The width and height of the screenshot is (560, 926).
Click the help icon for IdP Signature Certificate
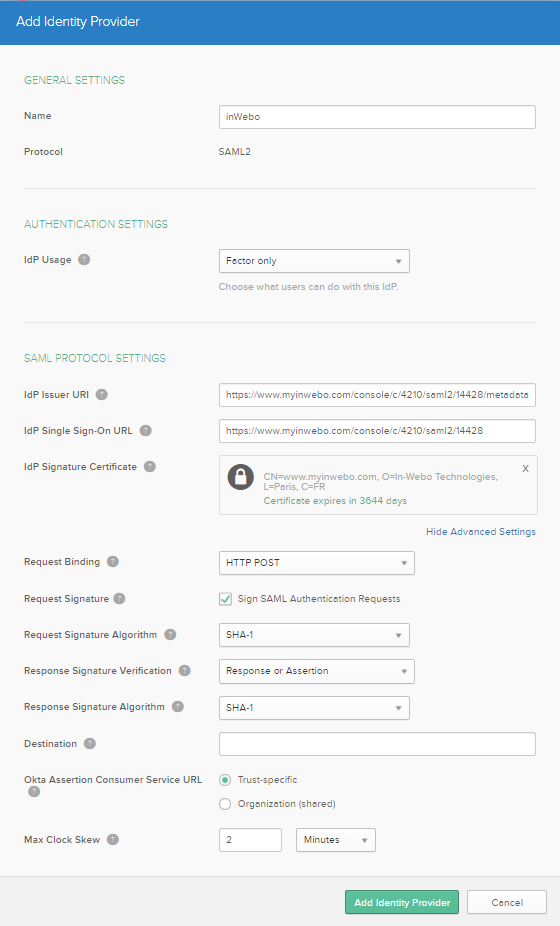[x=150, y=467]
